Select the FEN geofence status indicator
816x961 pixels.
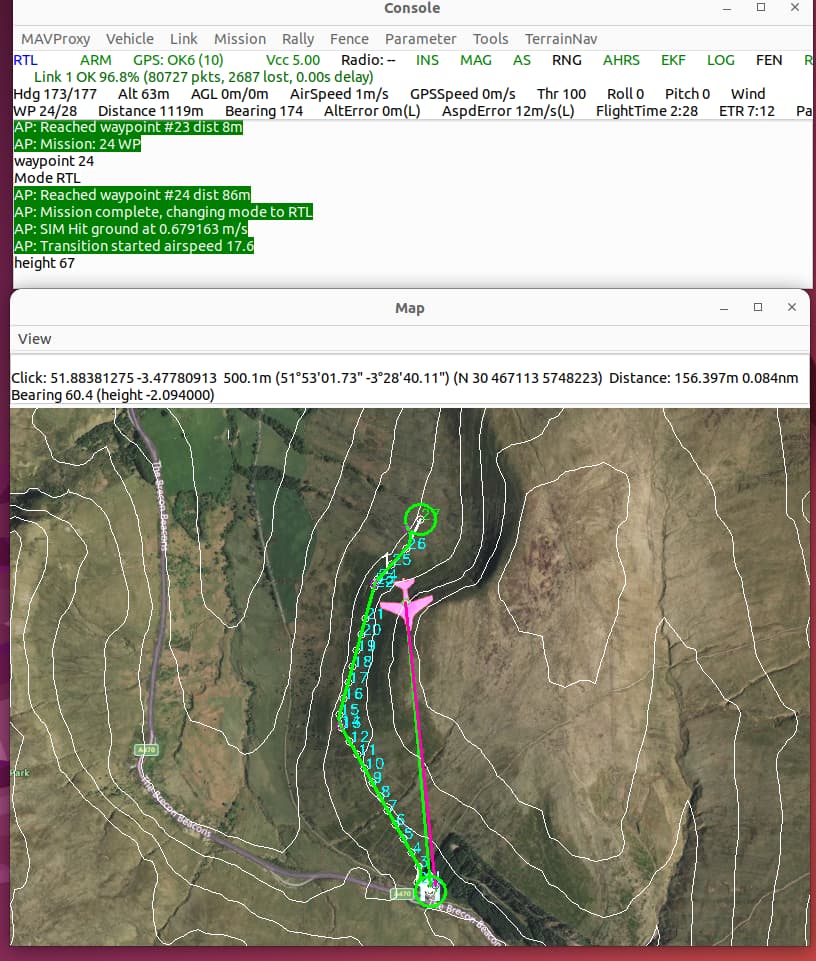coord(769,60)
